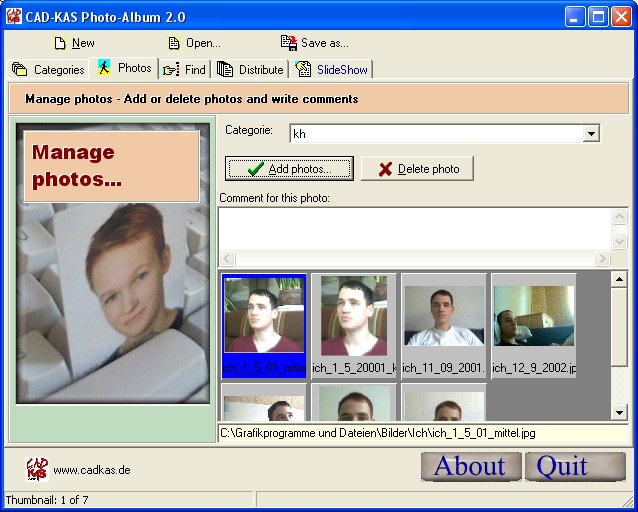Viewport: 638px width, 512px height.
Task: Click the CAD-KAS logo icon
Action: click(x=37, y=468)
